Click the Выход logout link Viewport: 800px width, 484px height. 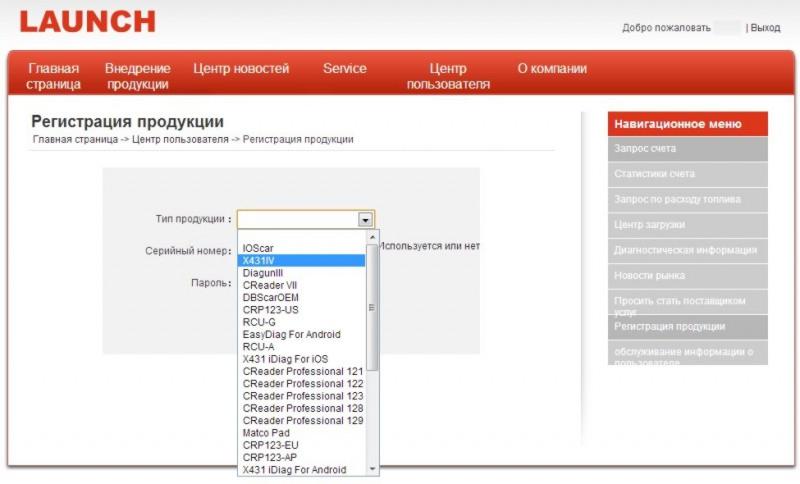[765, 28]
